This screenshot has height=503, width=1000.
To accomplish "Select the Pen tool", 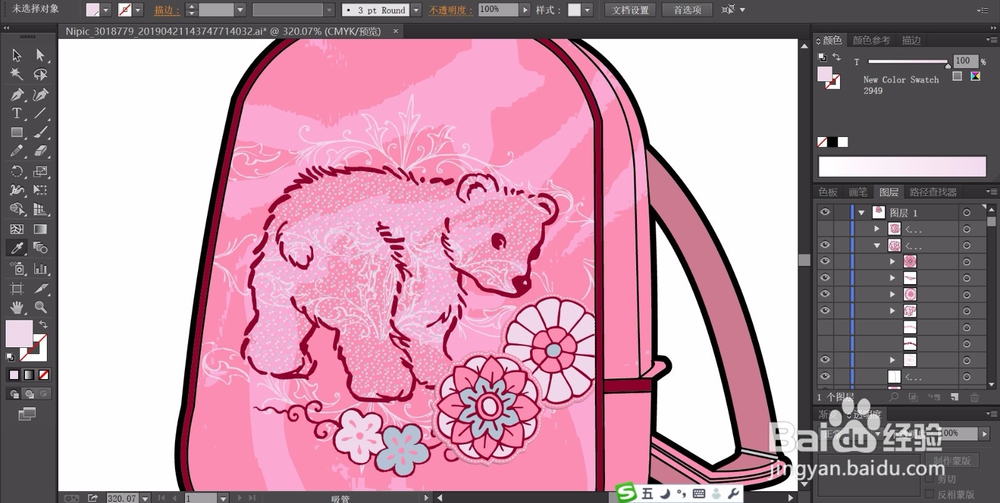I will (x=17, y=94).
